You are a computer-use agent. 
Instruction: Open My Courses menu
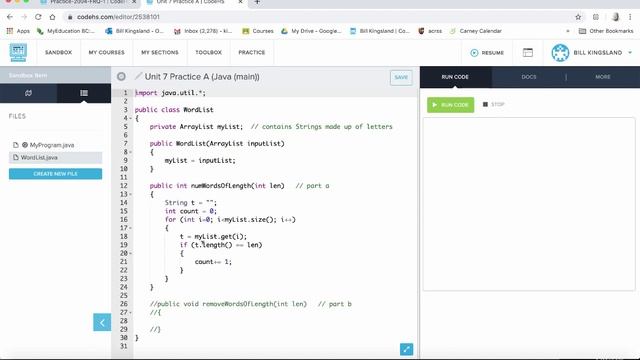[x=107, y=53]
